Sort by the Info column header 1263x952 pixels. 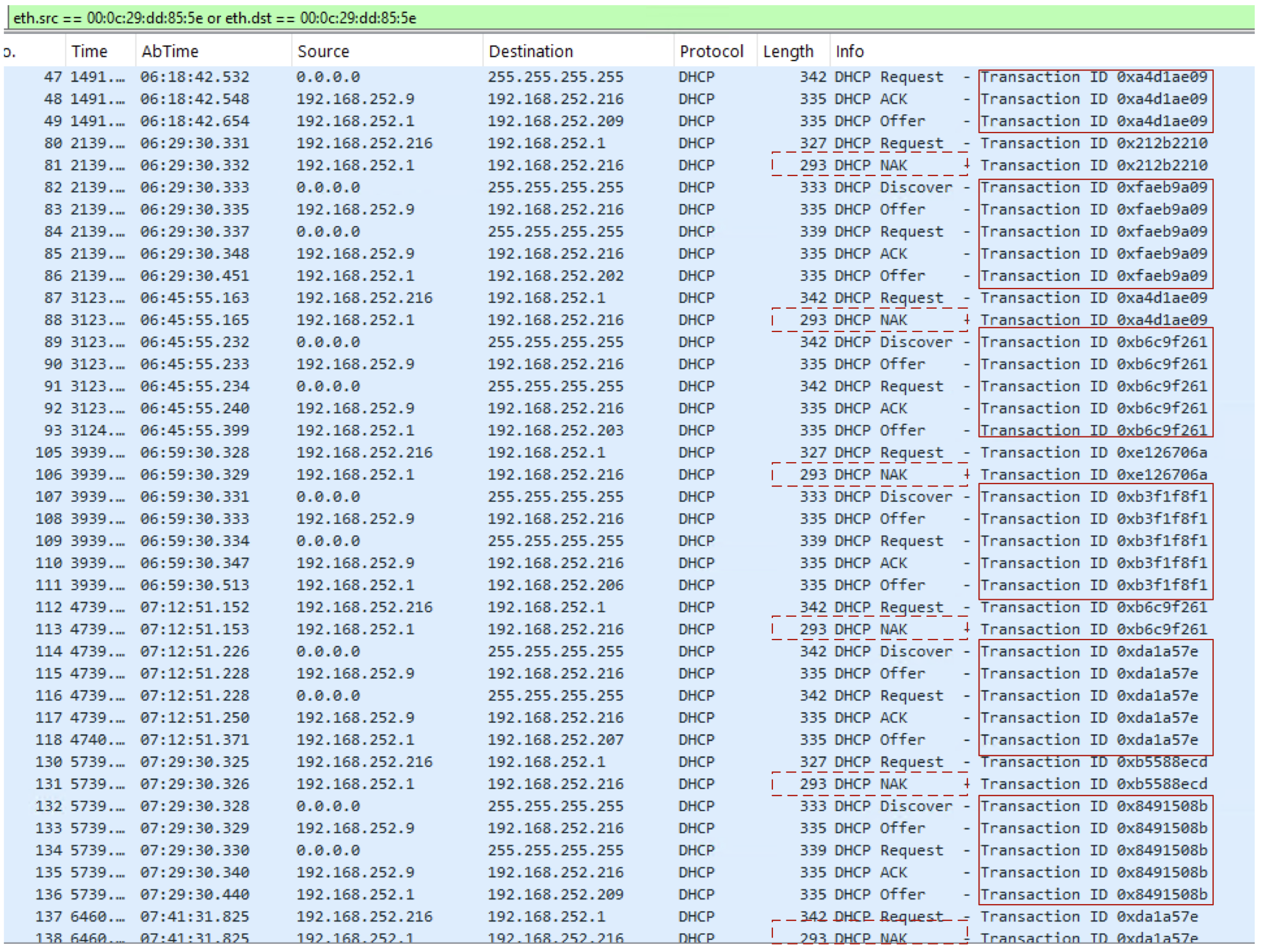(x=1042, y=51)
